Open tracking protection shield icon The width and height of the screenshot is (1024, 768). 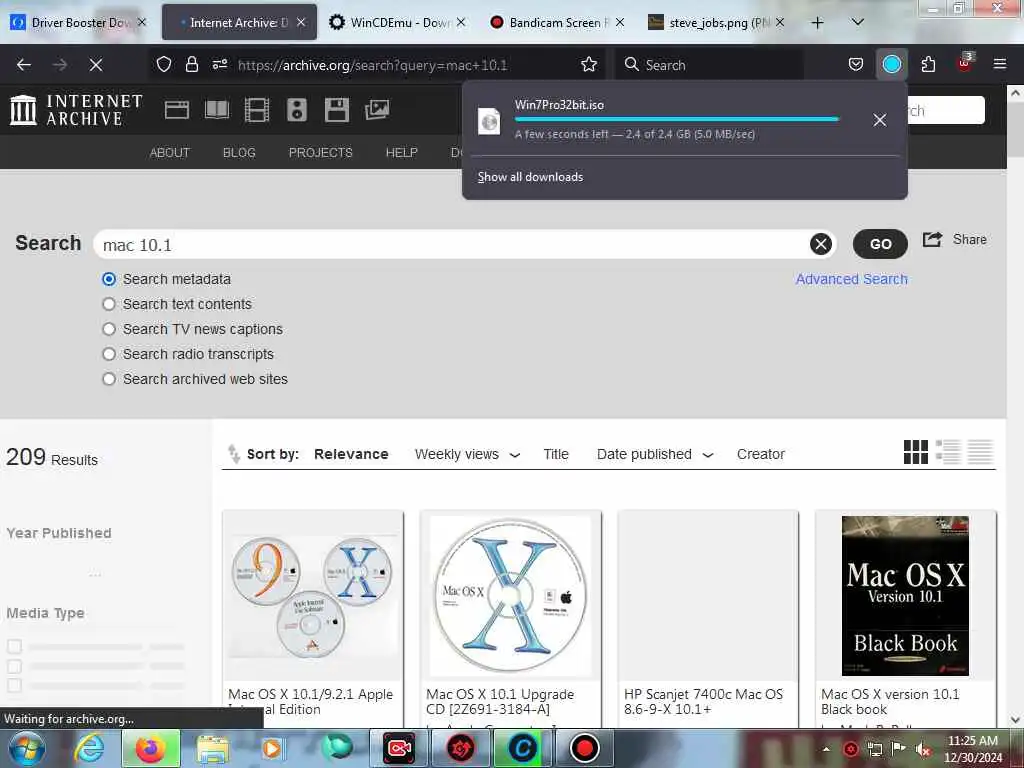coord(164,64)
